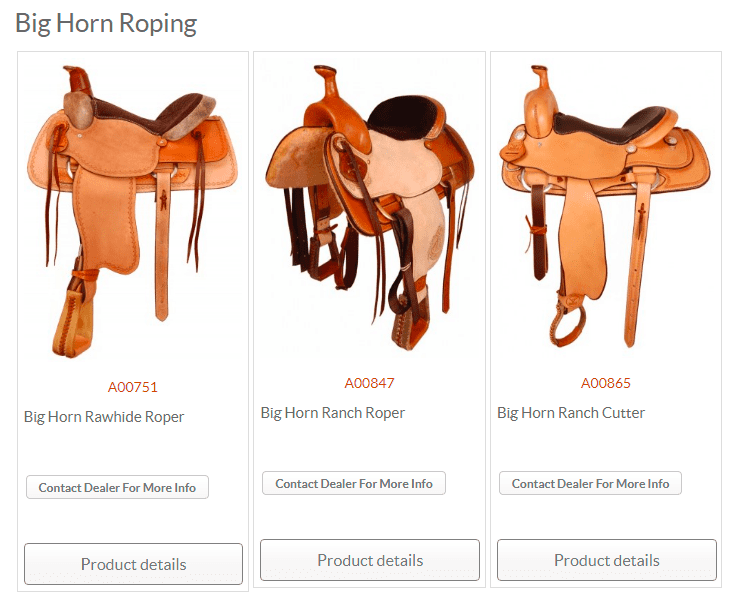The height and width of the screenshot is (593, 732).
Task: Contact dealer about the Rawhide Roper saddle
Action: (117, 487)
